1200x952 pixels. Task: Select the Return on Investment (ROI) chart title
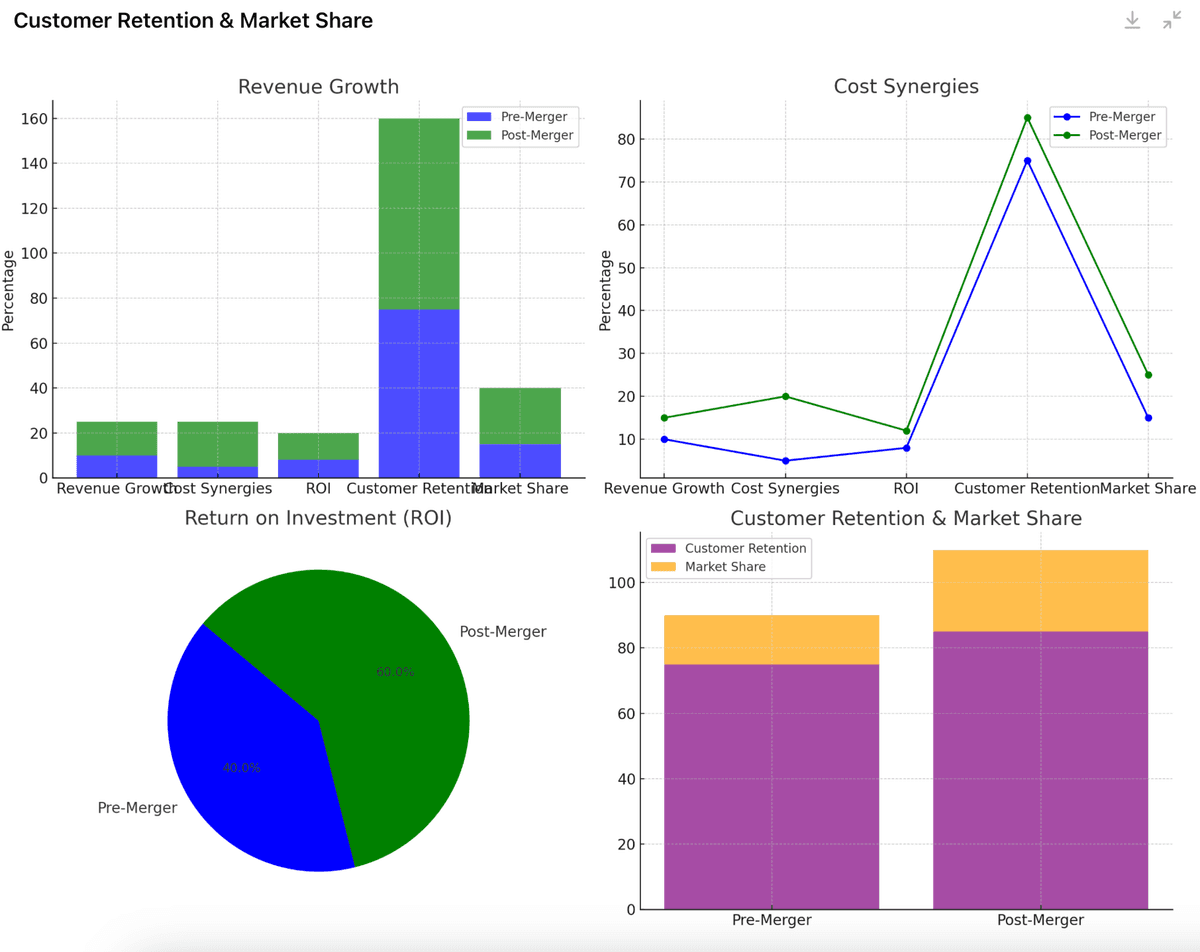[318, 518]
